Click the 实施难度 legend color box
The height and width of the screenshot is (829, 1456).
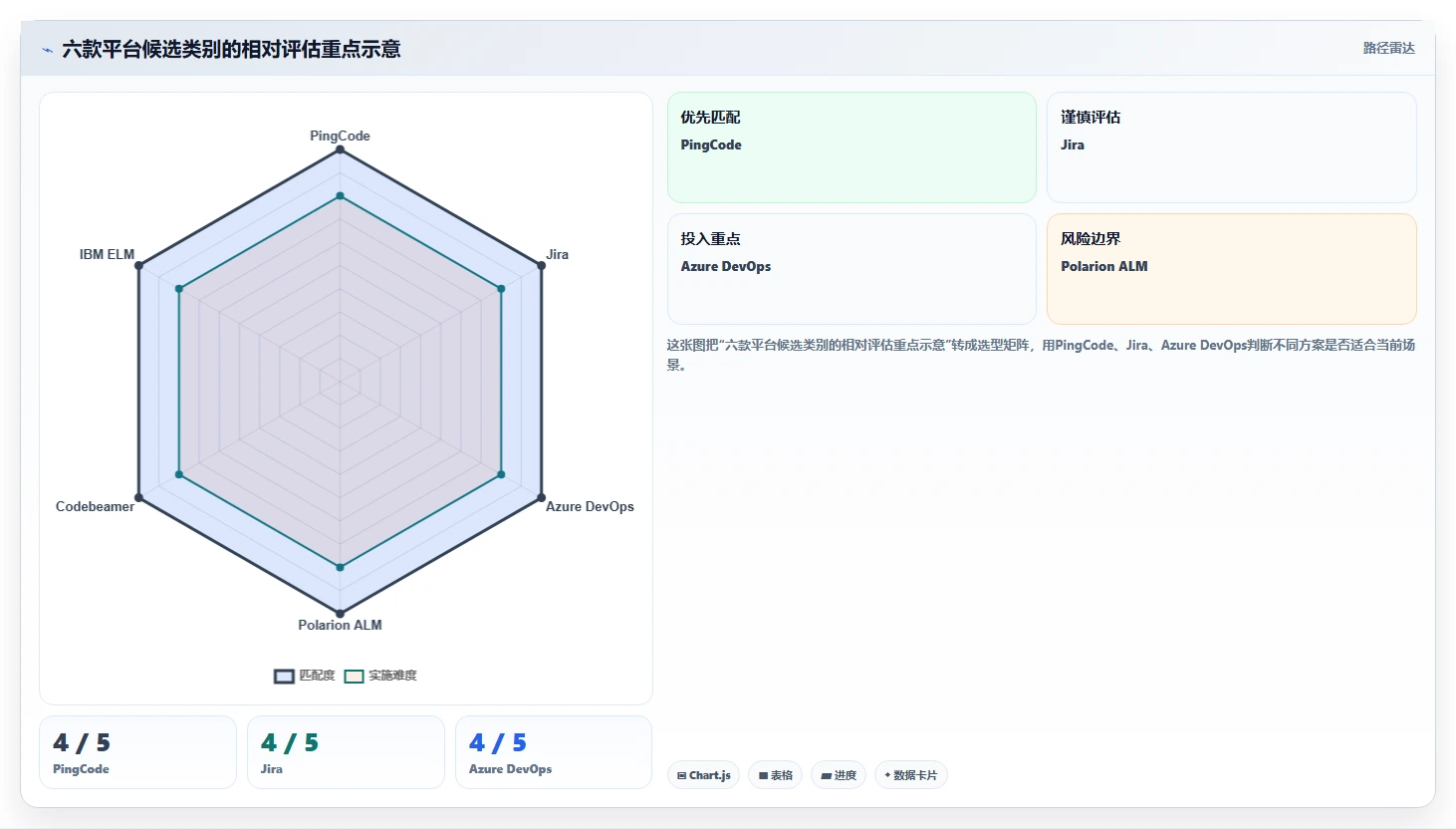[x=354, y=677]
